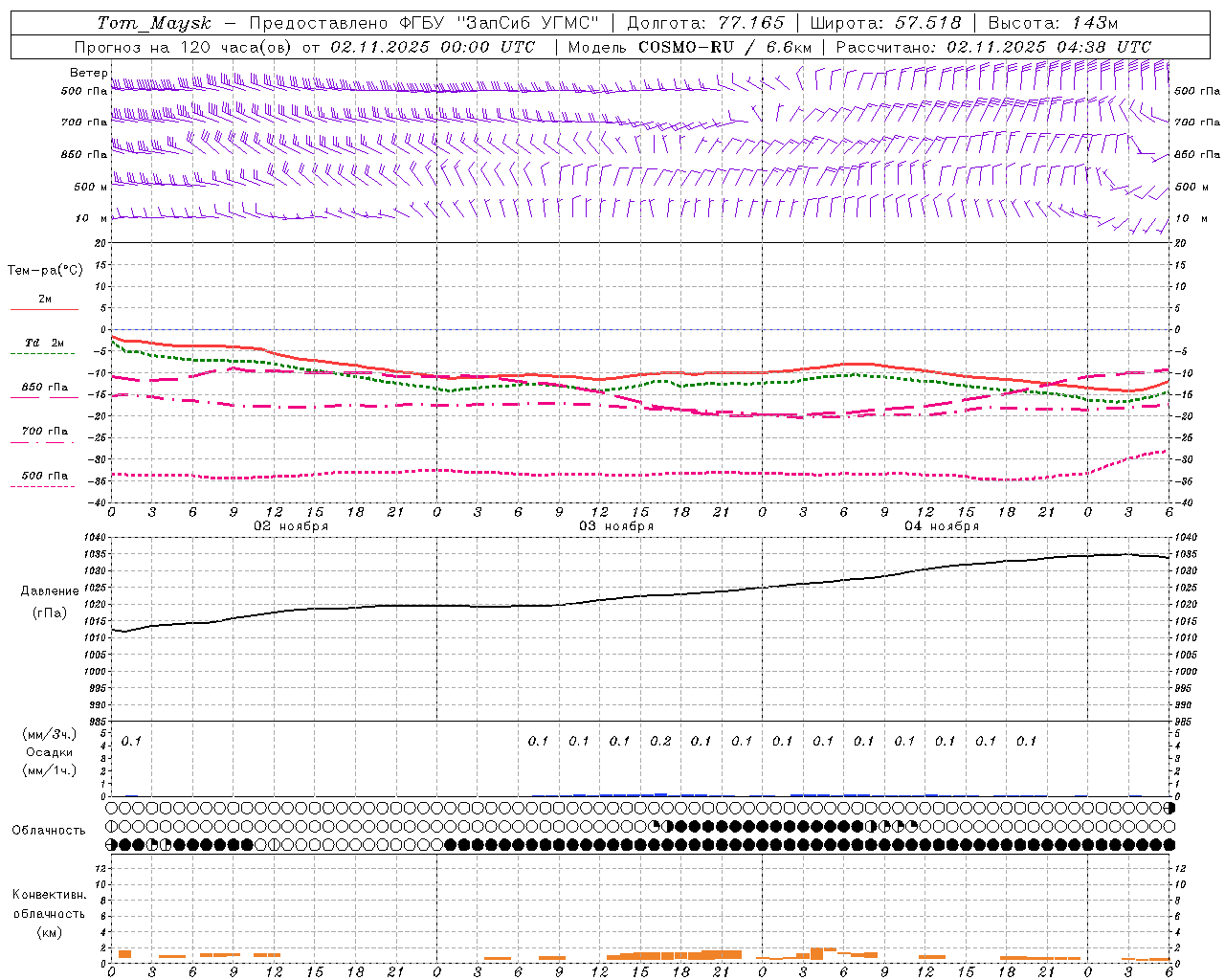Screen dimensions: 1225x980
Task: Click the Тем-ра(°C) axis title
Action: point(45,271)
